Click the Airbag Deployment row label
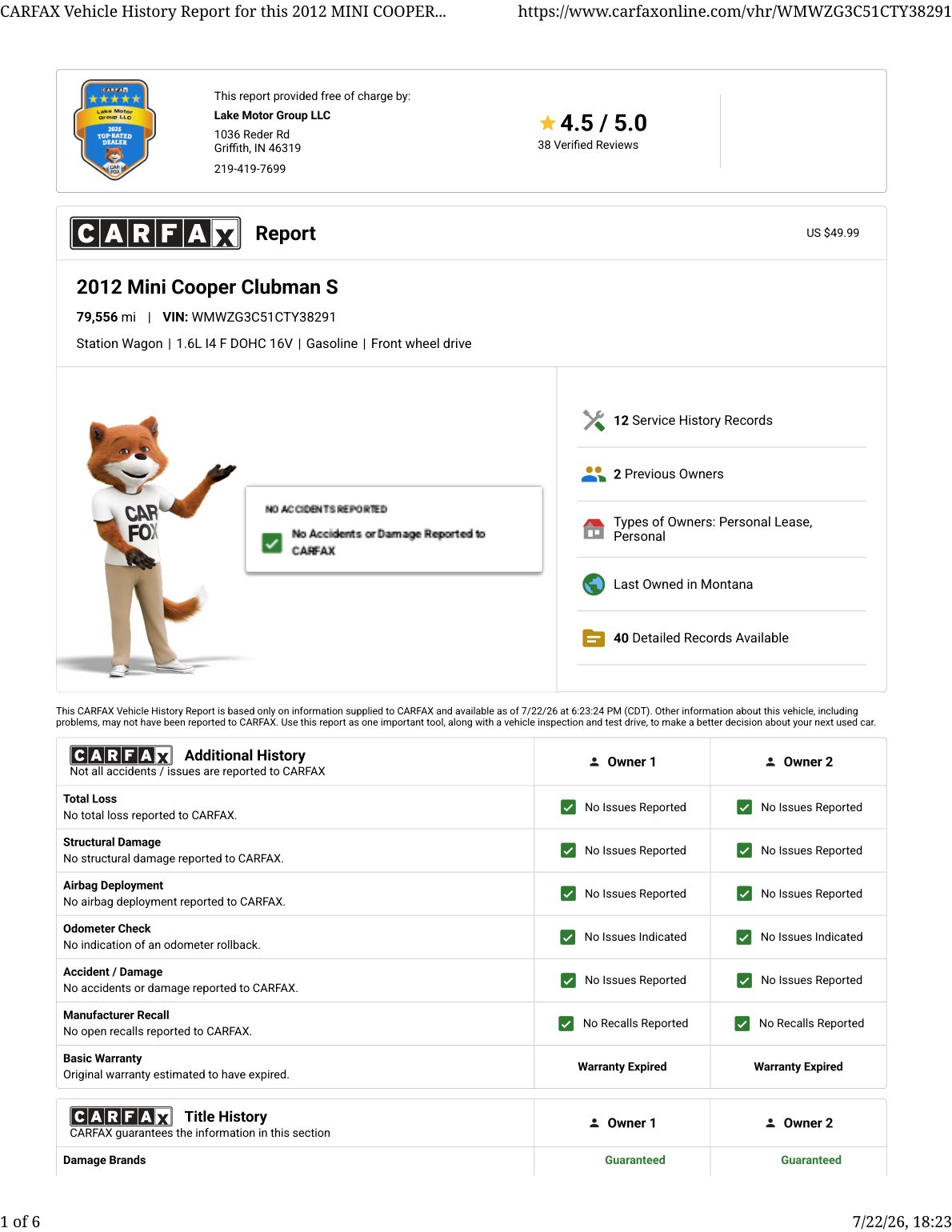 [x=113, y=886]
